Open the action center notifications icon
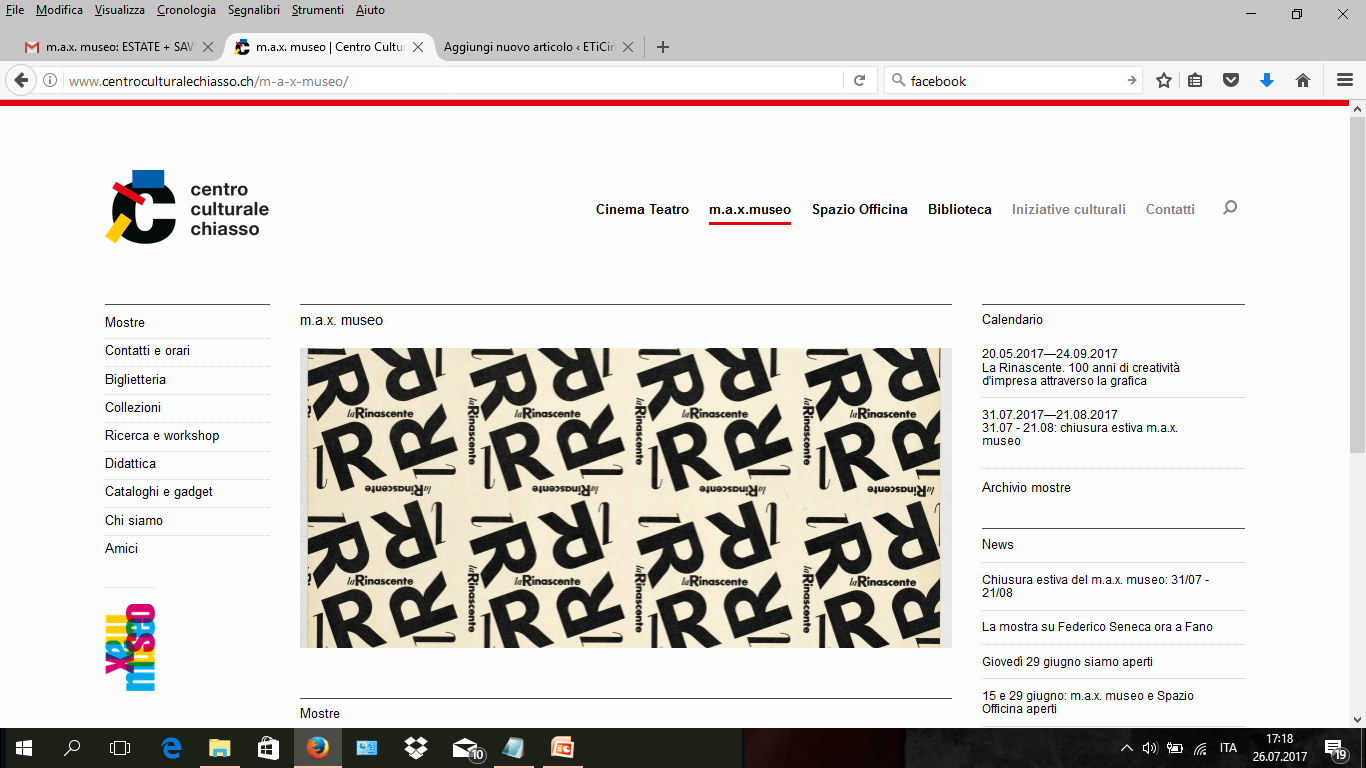The width and height of the screenshot is (1366, 768). point(1334,748)
